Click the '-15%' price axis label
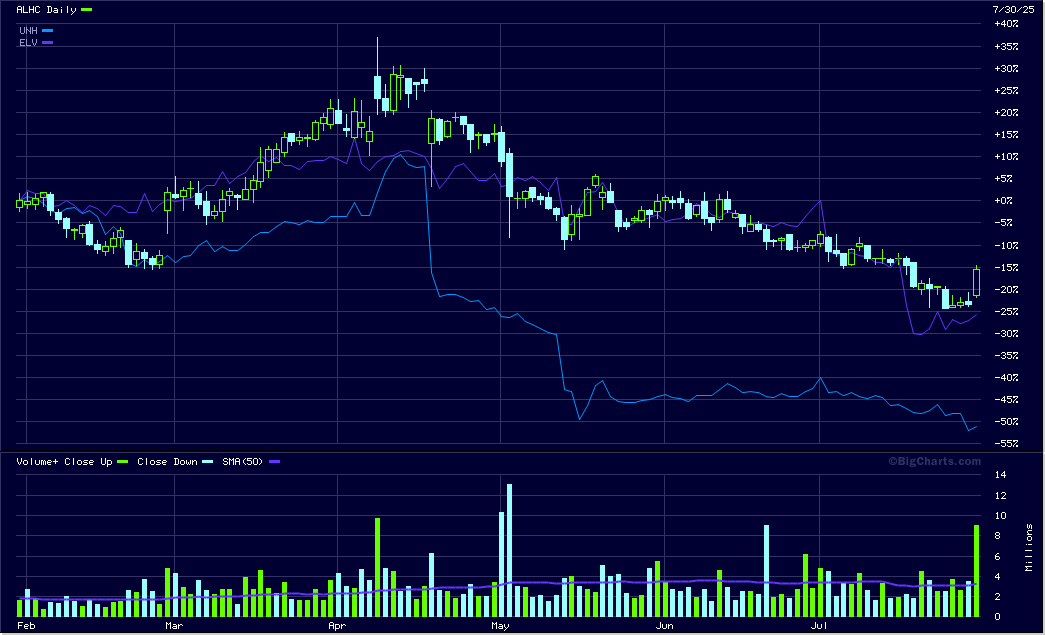Viewport: 1045px width, 635px height. [x=1006, y=267]
